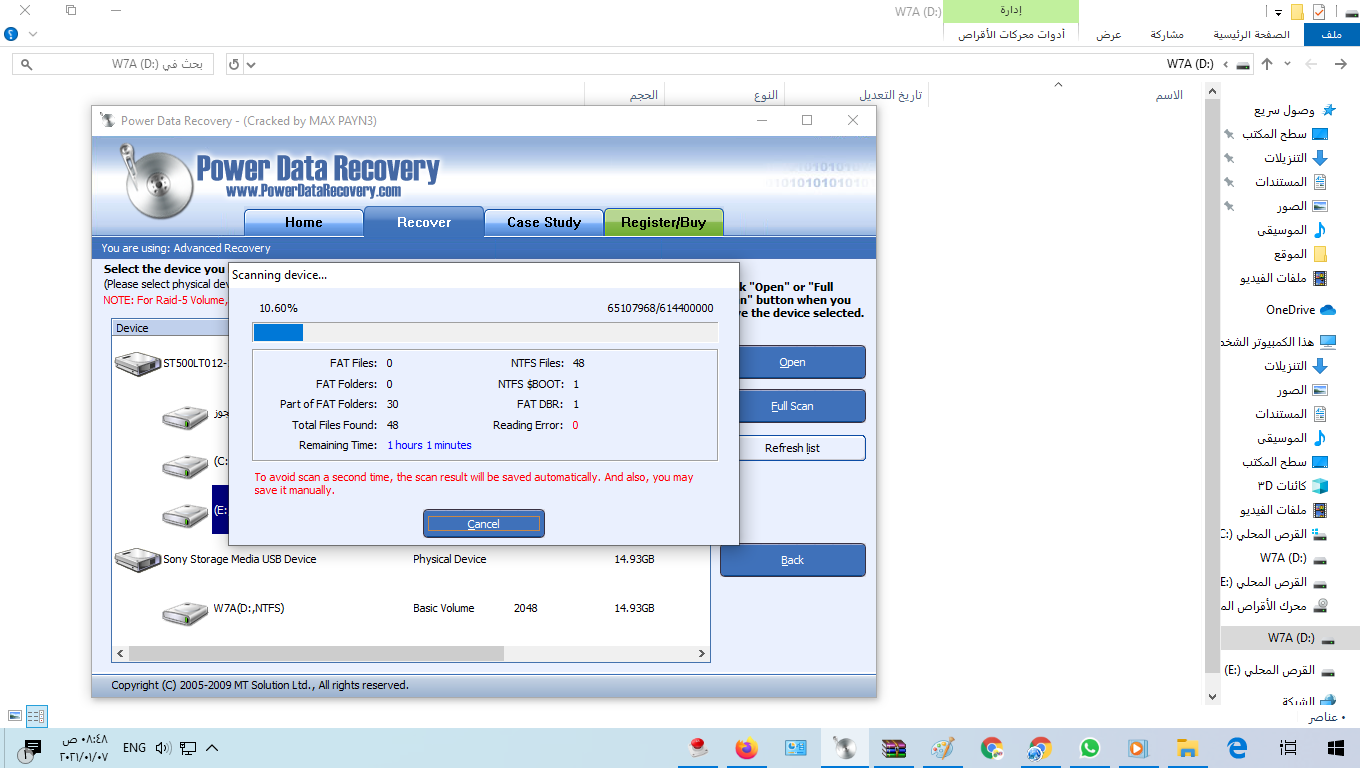Open Explorer help question mark icon
This screenshot has width=1360, height=768.
pyautogui.click(x=10, y=34)
